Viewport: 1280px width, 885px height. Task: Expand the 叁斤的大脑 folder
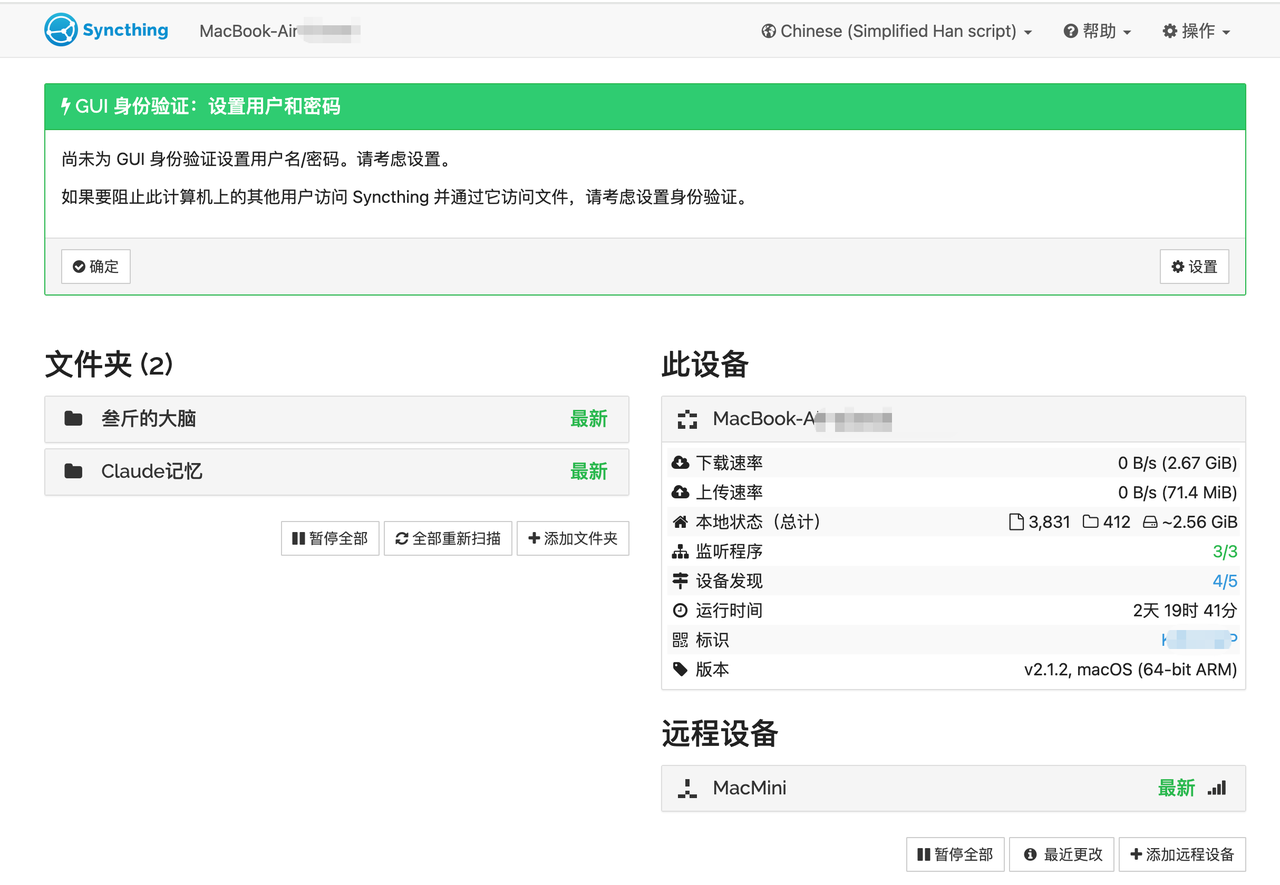337,419
